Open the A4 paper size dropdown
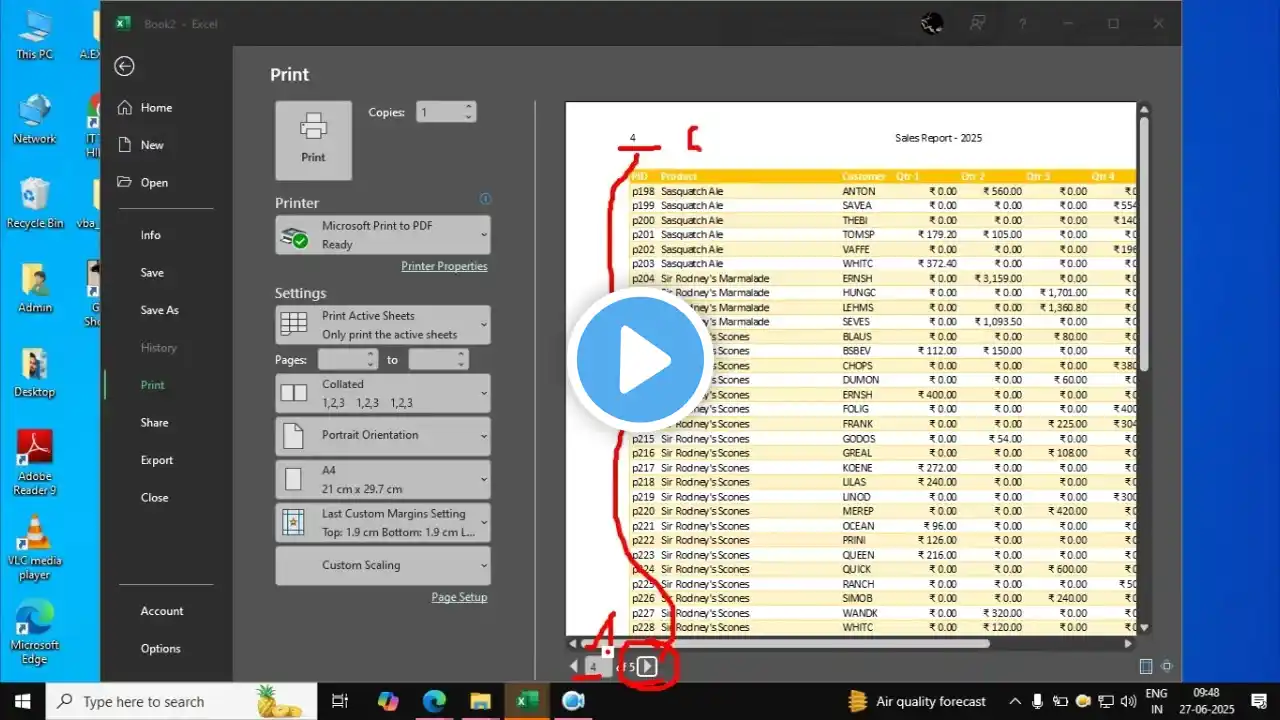 pyautogui.click(x=382, y=479)
